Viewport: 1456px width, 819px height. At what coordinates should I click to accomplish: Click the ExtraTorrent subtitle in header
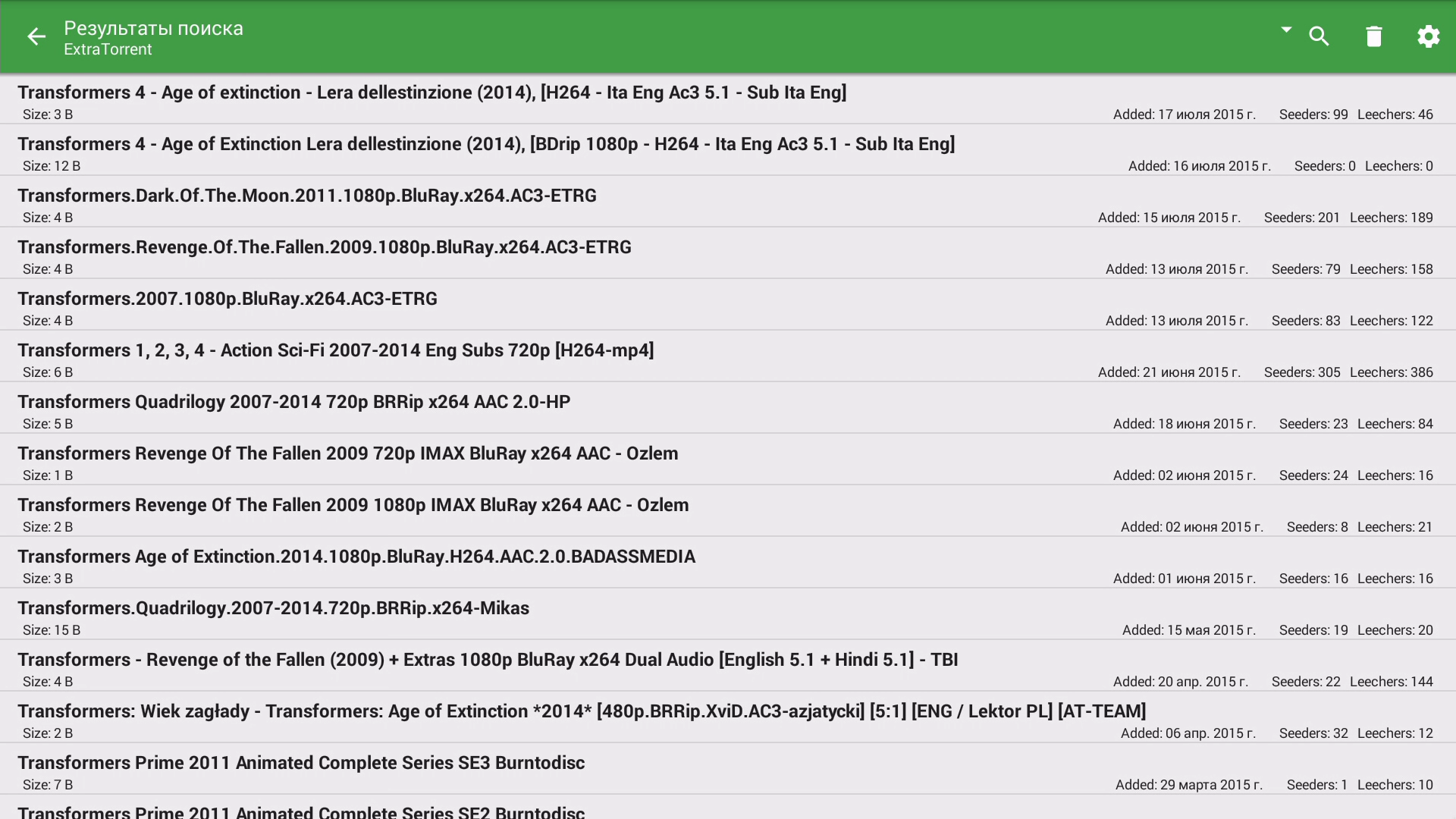[x=108, y=49]
